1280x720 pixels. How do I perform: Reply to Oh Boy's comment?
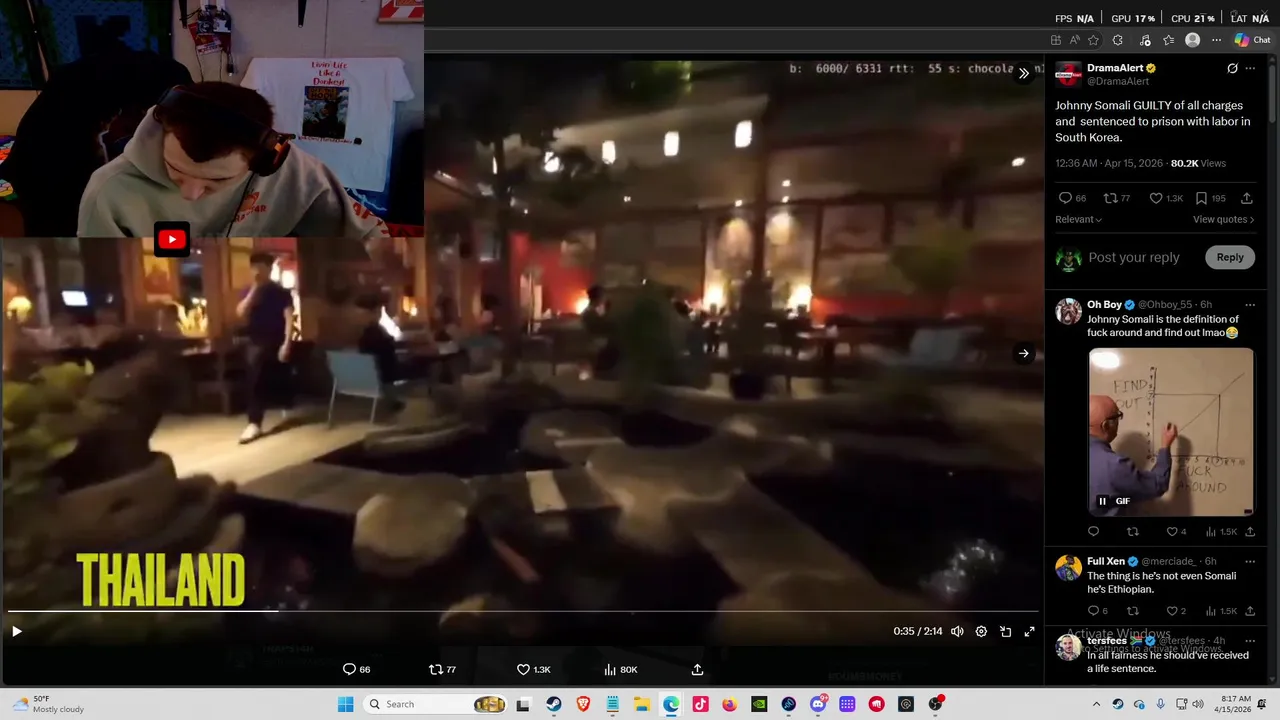coord(1093,531)
